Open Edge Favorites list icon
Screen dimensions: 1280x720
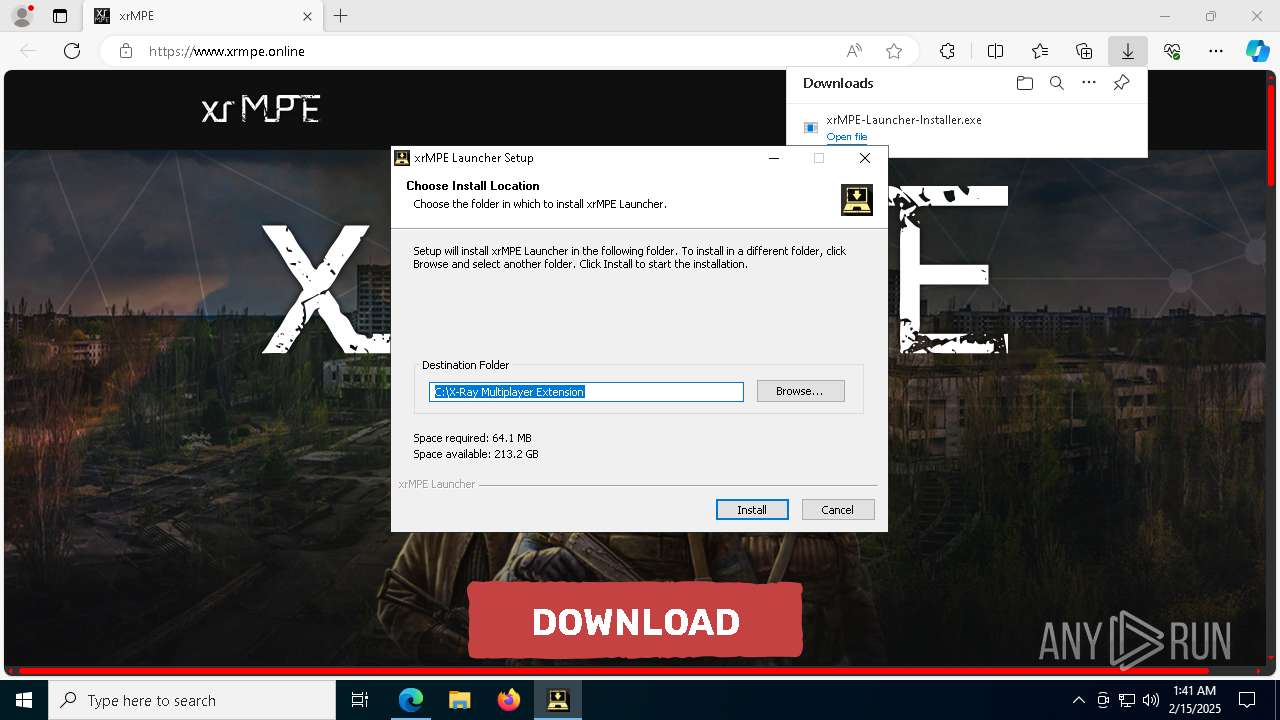click(1040, 51)
